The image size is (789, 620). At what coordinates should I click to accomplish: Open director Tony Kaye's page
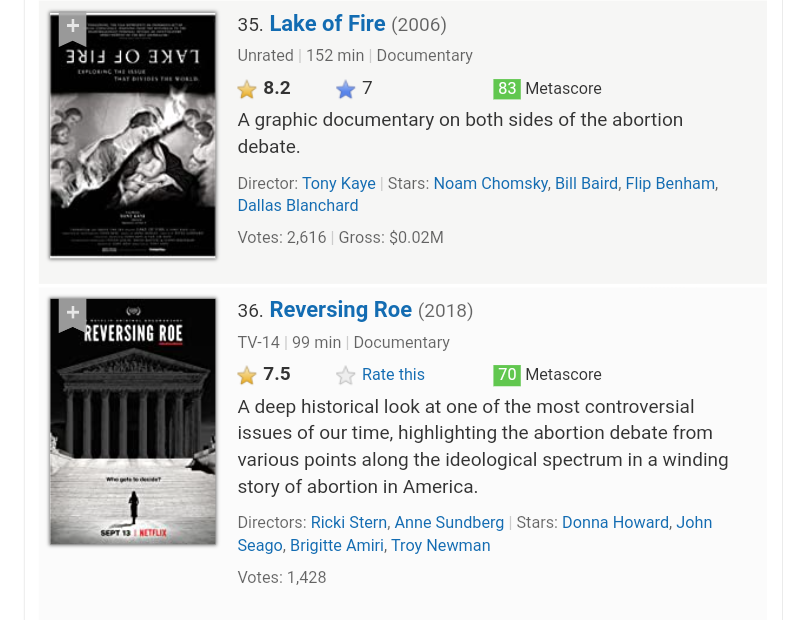(x=338, y=184)
